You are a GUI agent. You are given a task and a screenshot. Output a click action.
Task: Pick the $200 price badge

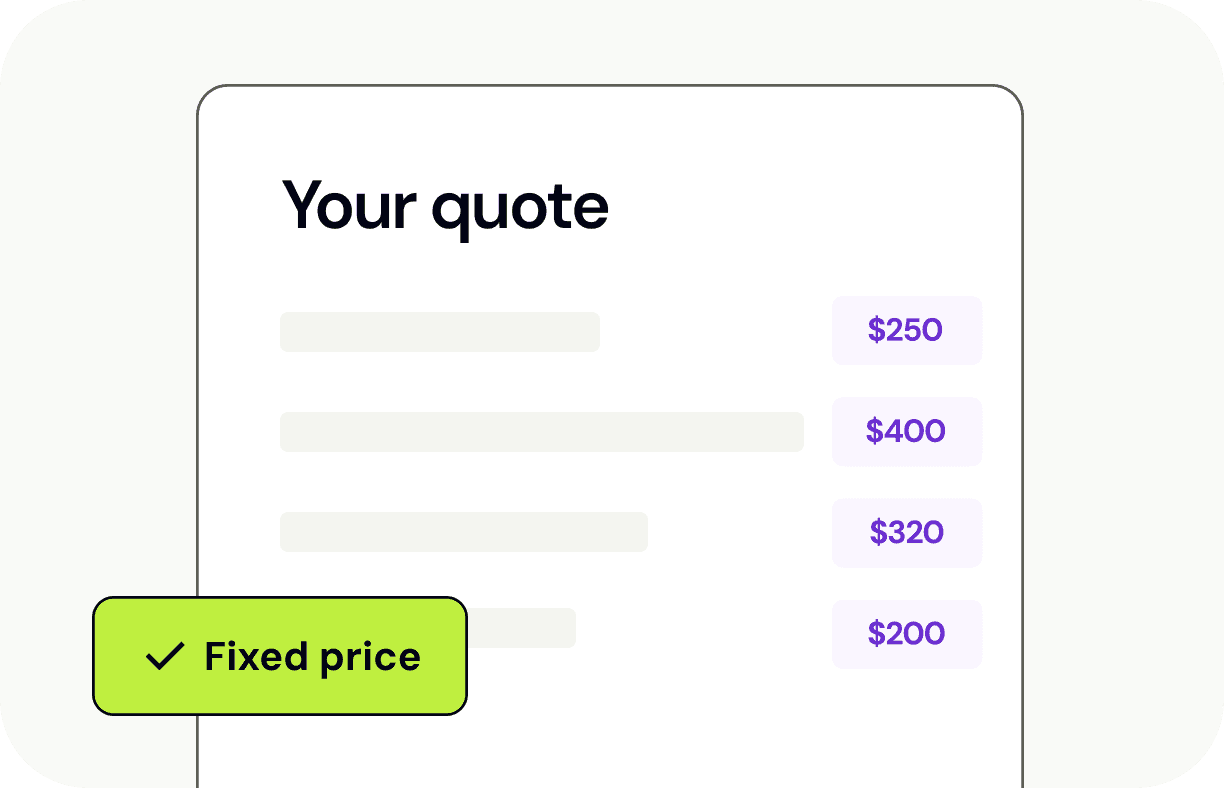click(x=906, y=633)
